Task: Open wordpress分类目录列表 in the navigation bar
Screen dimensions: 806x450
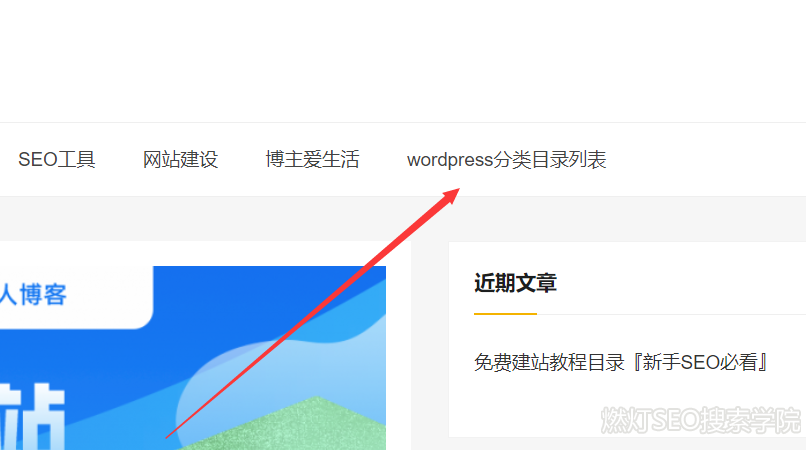Action: tap(507, 159)
